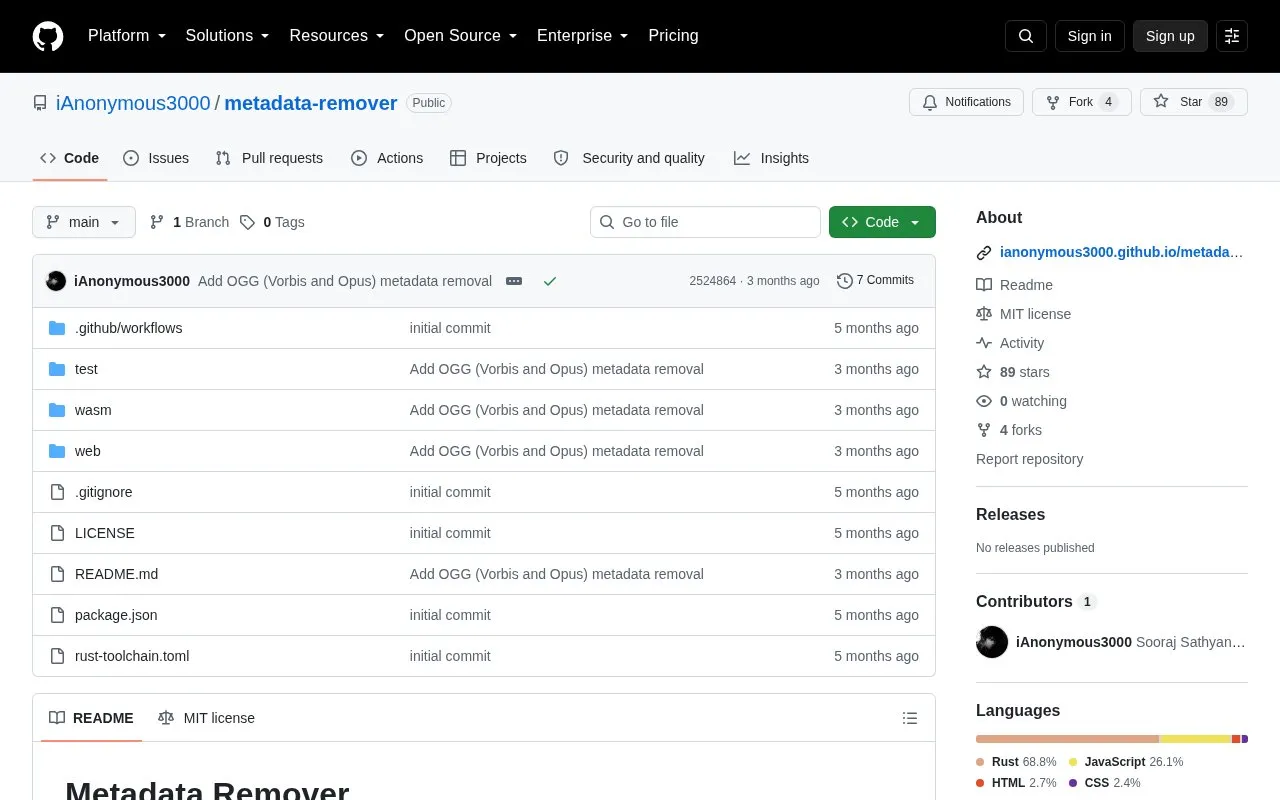Image resolution: width=1280 pixels, height=800 pixels.
Task: Click contributor avatar of iAnonymous3000
Action: pos(992,642)
